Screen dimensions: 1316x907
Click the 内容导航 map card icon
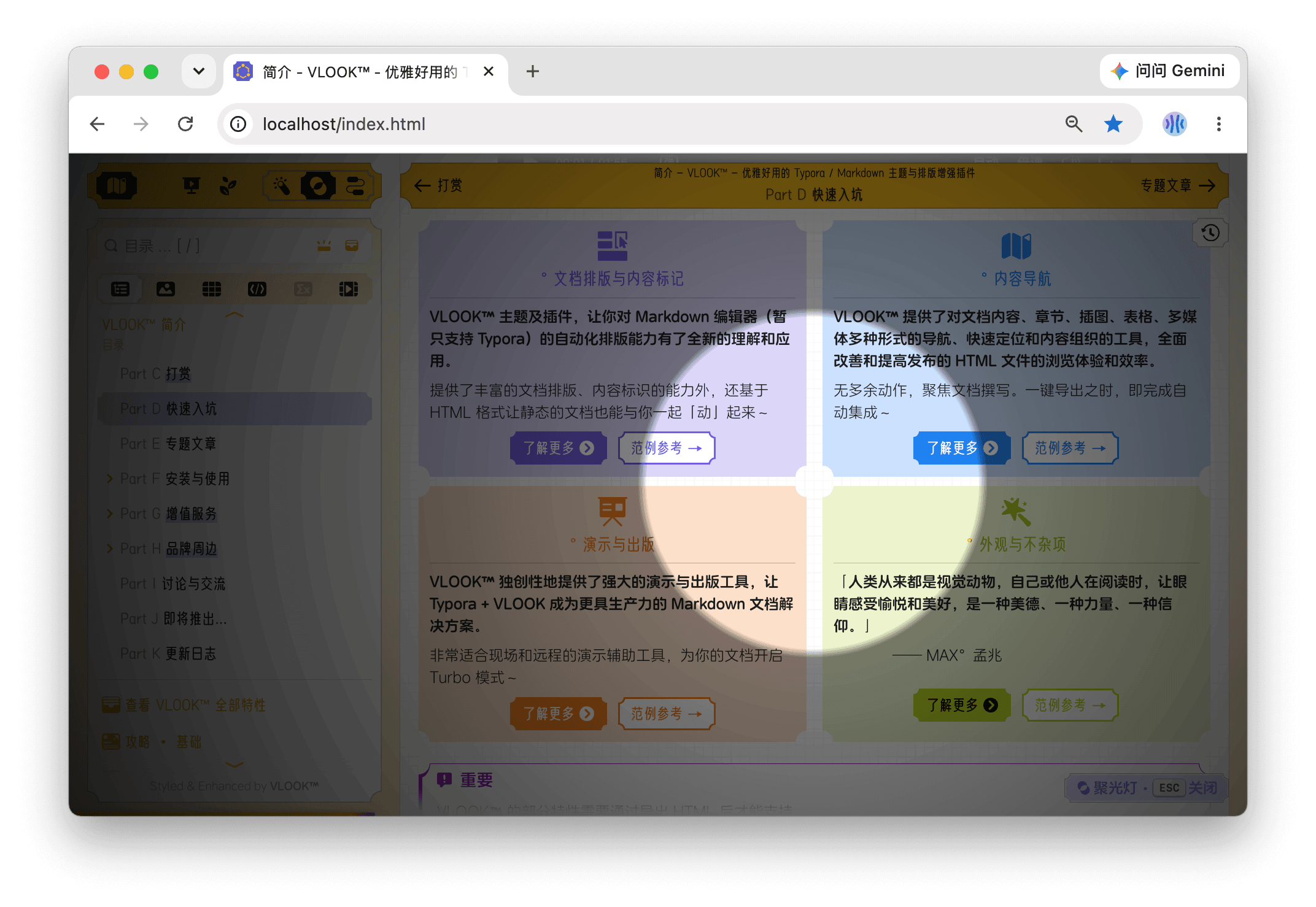(x=1016, y=245)
